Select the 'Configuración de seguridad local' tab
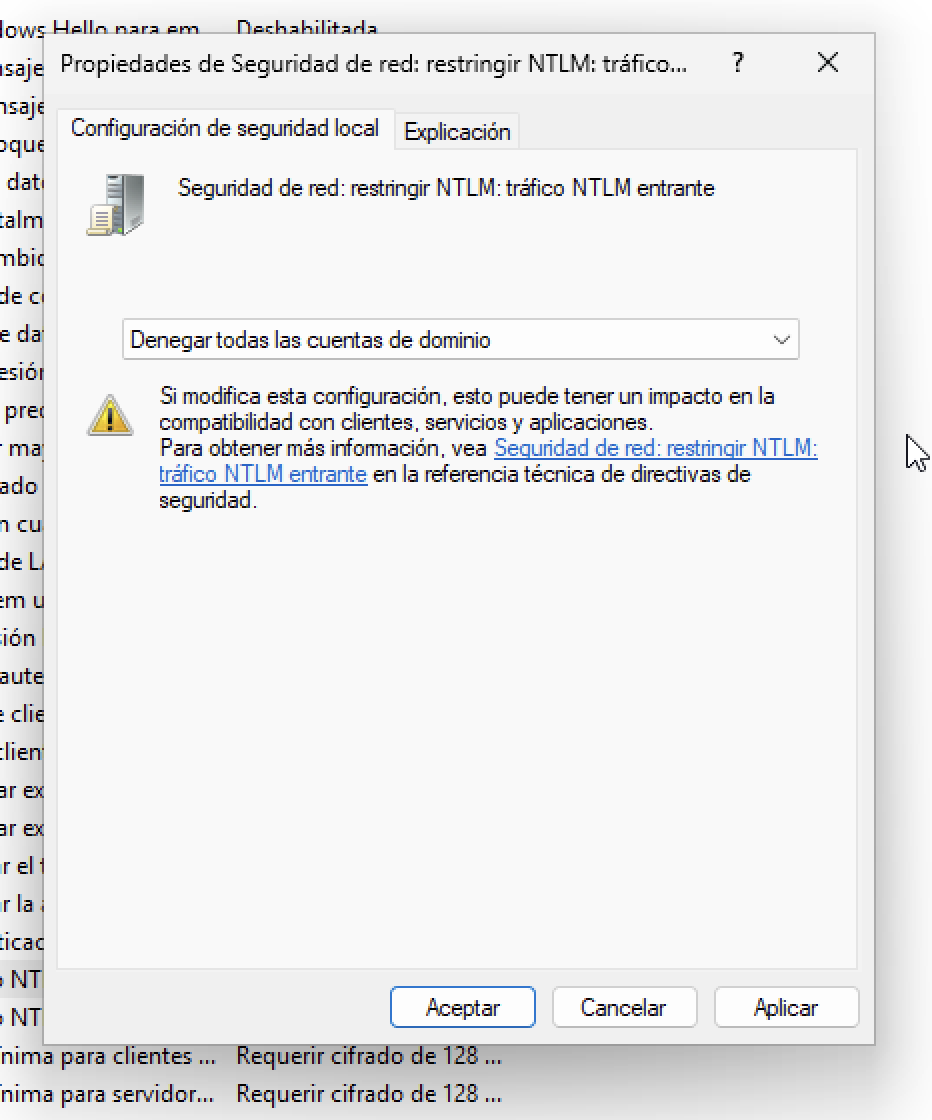Screen dimensions: 932x1120 225,129
